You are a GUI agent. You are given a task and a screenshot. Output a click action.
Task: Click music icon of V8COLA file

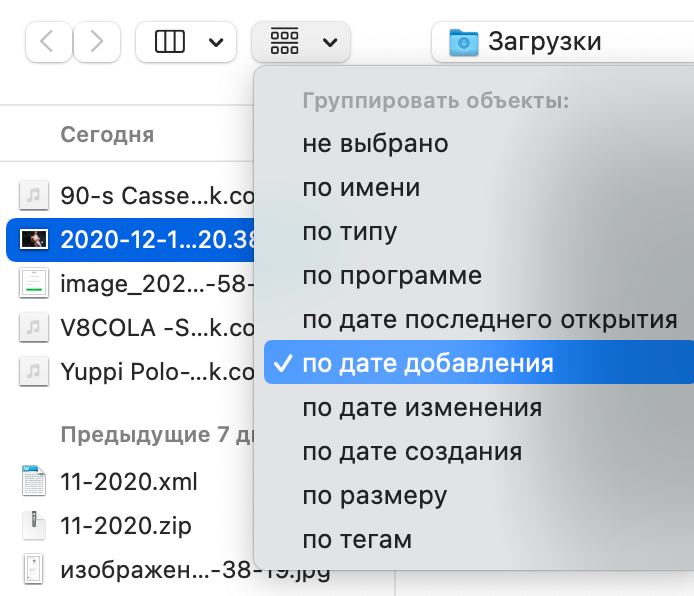[x=34, y=327]
